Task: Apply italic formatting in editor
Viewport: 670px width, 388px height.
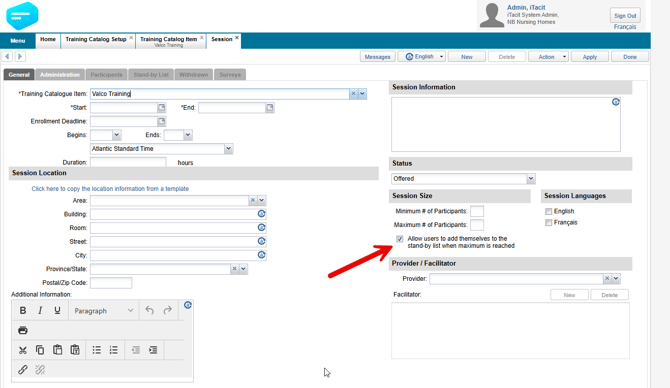Action: point(40,311)
